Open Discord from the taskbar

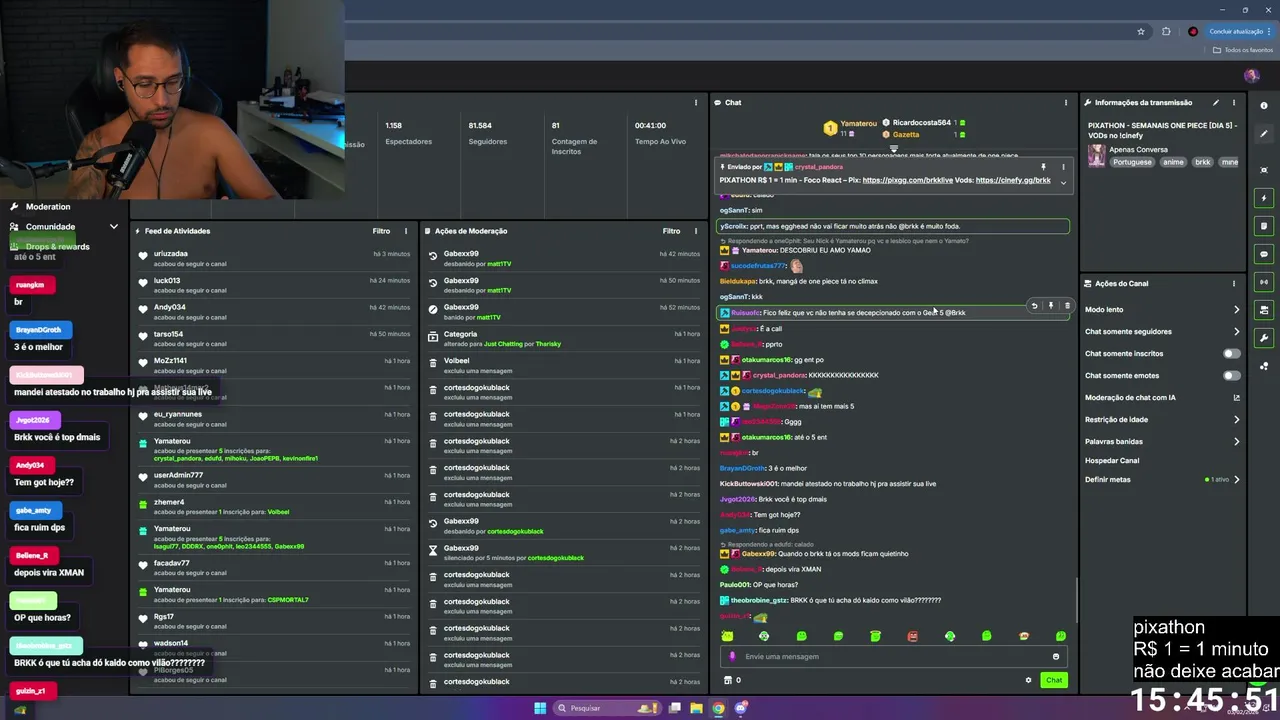point(741,708)
